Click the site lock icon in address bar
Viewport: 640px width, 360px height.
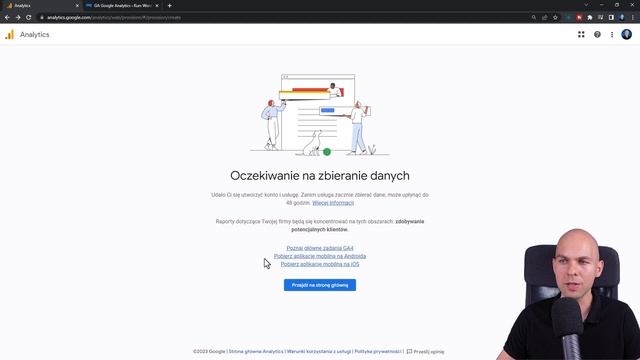42,18
